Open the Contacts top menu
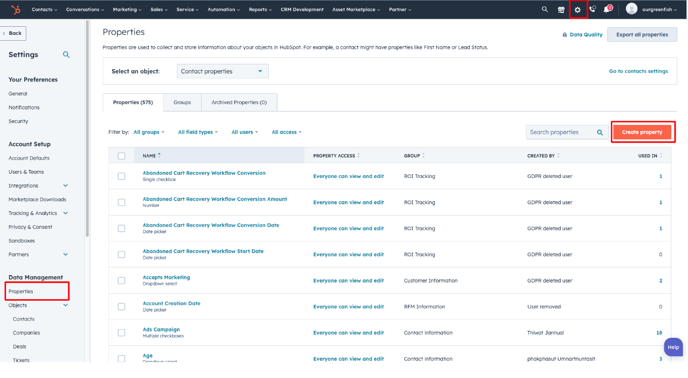 [44, 9]
